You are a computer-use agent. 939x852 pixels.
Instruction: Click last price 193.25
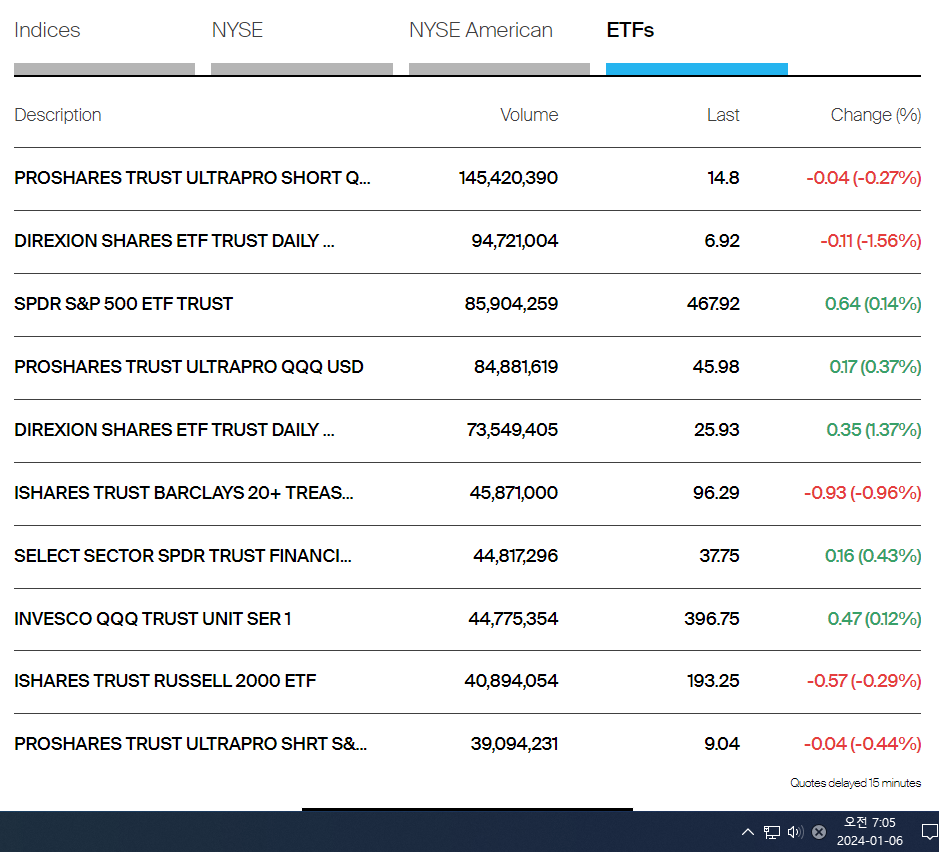pos(713,681)
